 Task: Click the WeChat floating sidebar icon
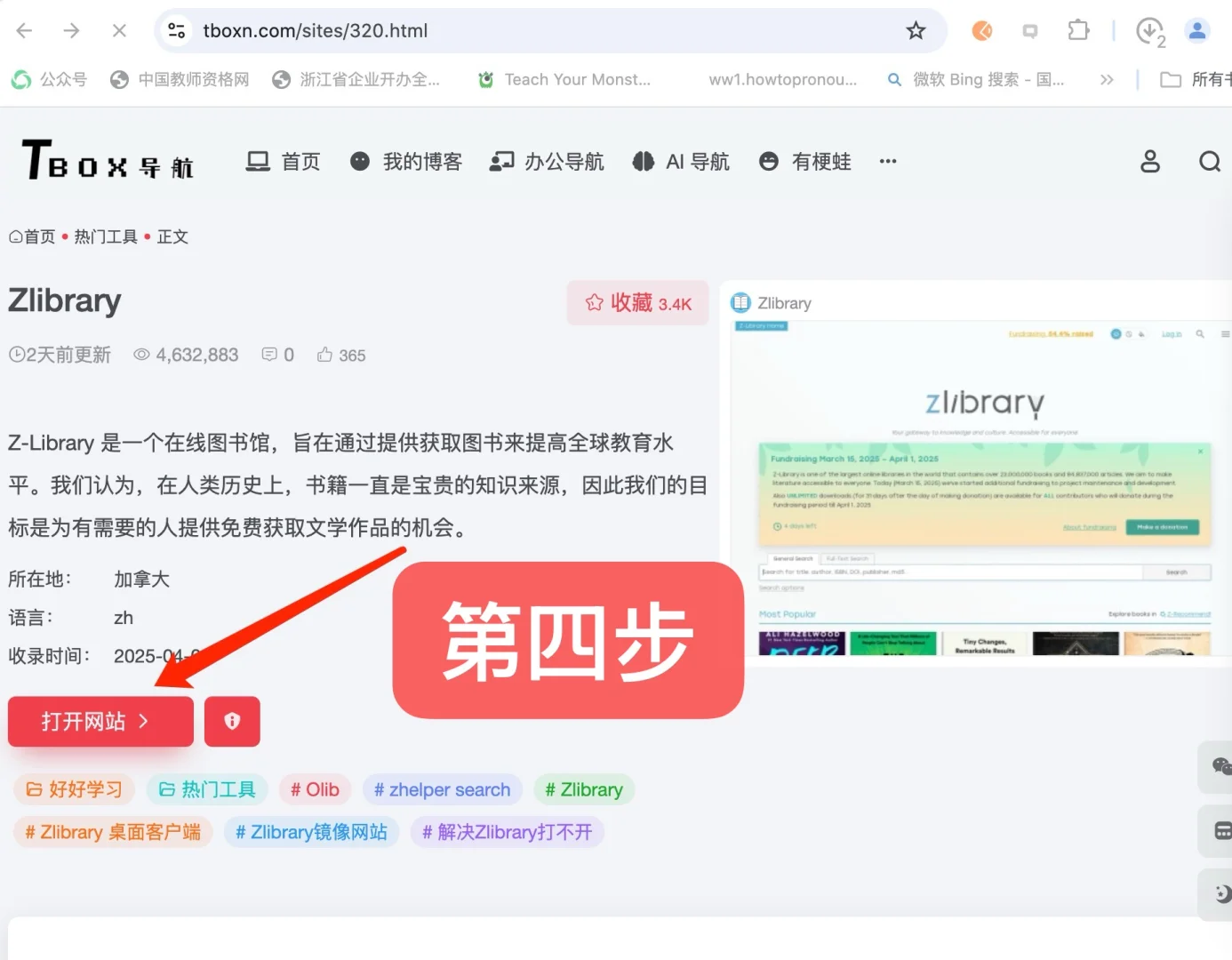[x=1221, y=766]
